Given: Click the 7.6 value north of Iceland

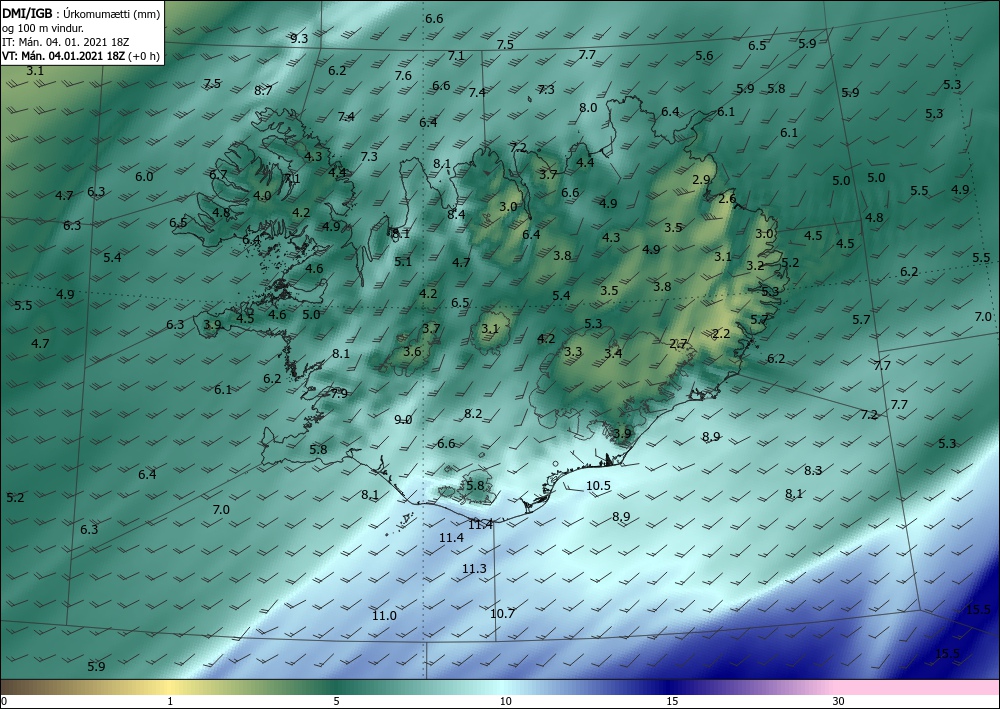Looking at the screenshot, I should [x=403, y=75].
